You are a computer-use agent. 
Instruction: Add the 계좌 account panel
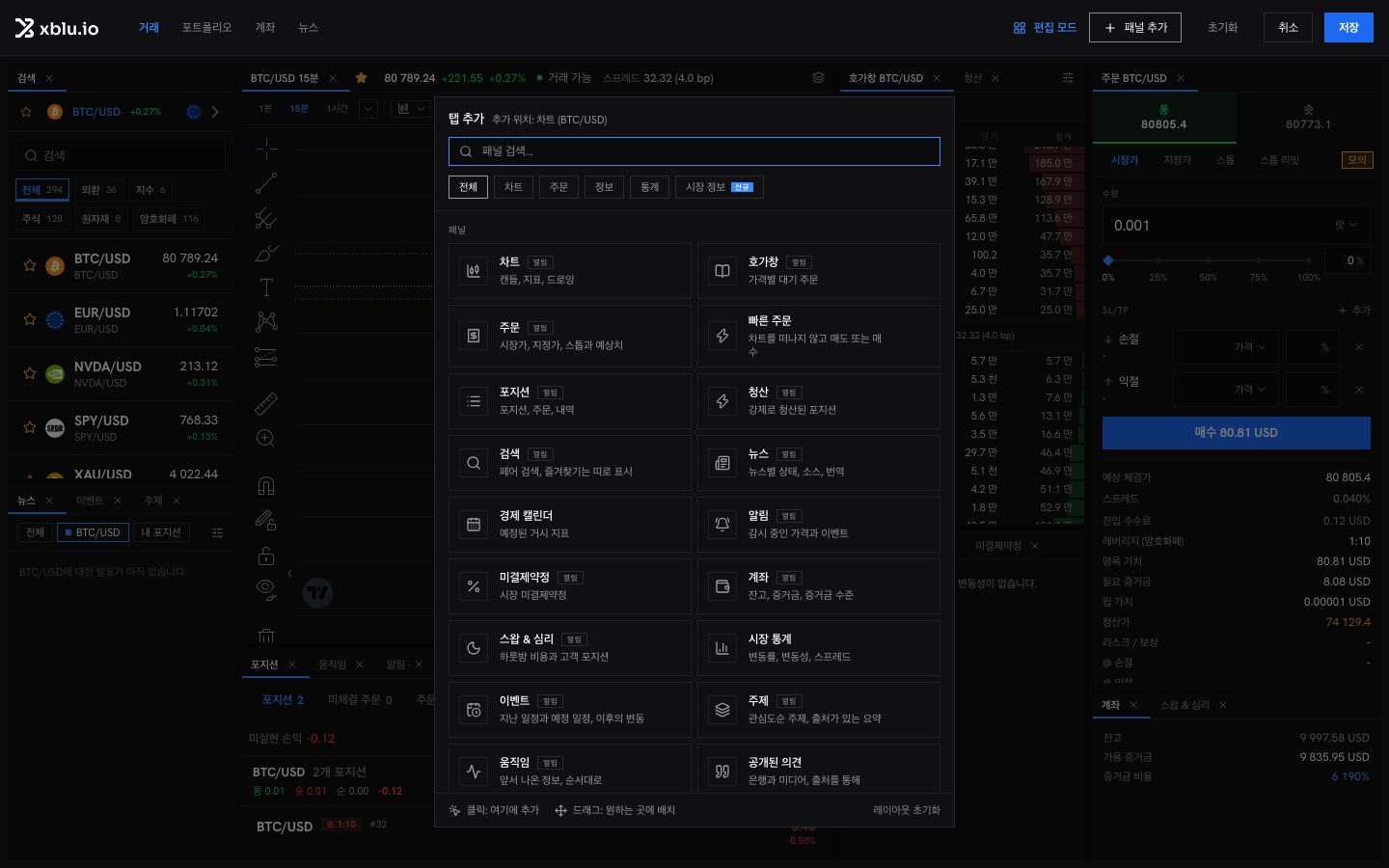pyautogui.click(x=819, y=586)
